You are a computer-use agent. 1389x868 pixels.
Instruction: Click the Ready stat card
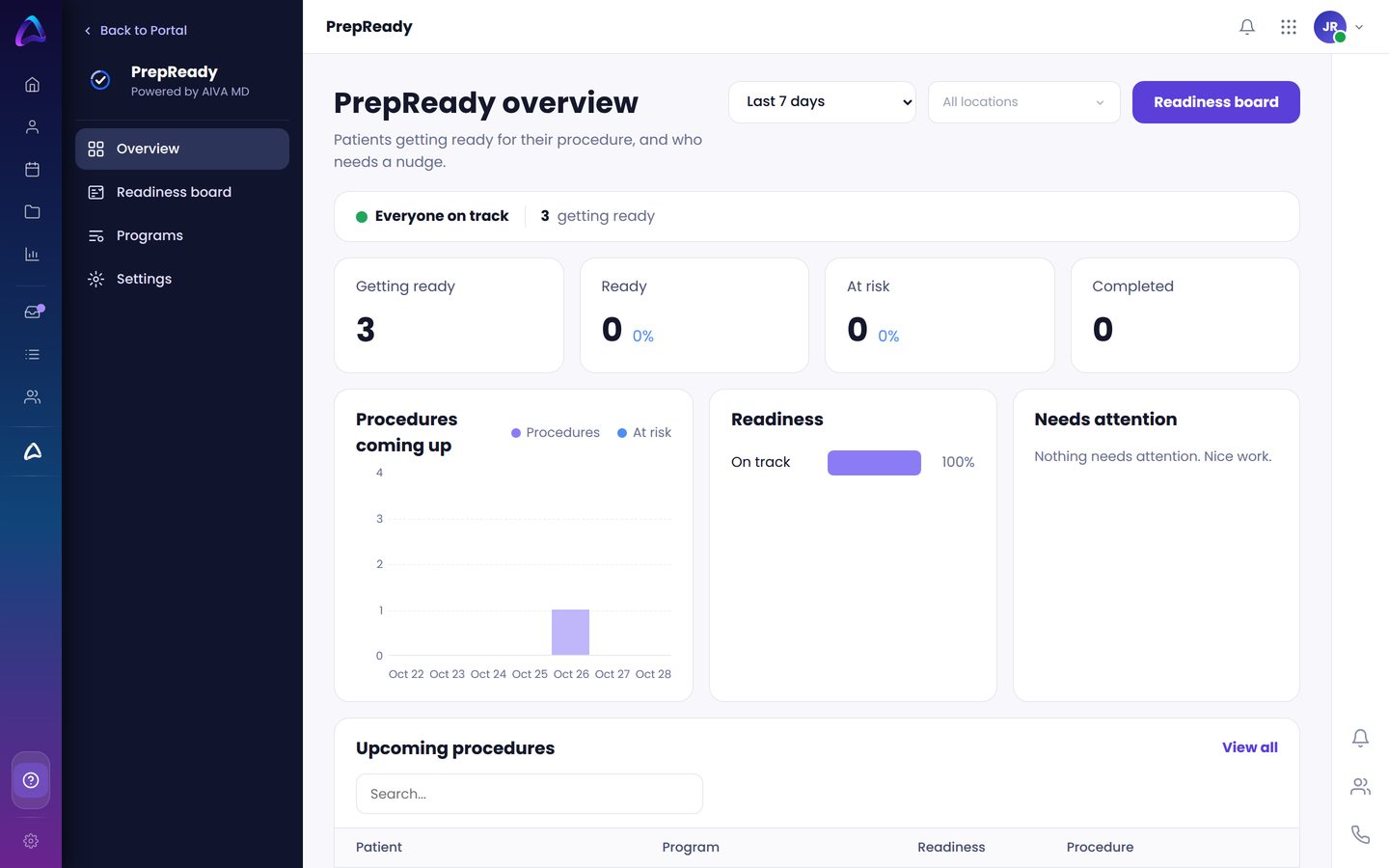coord(694,315)
